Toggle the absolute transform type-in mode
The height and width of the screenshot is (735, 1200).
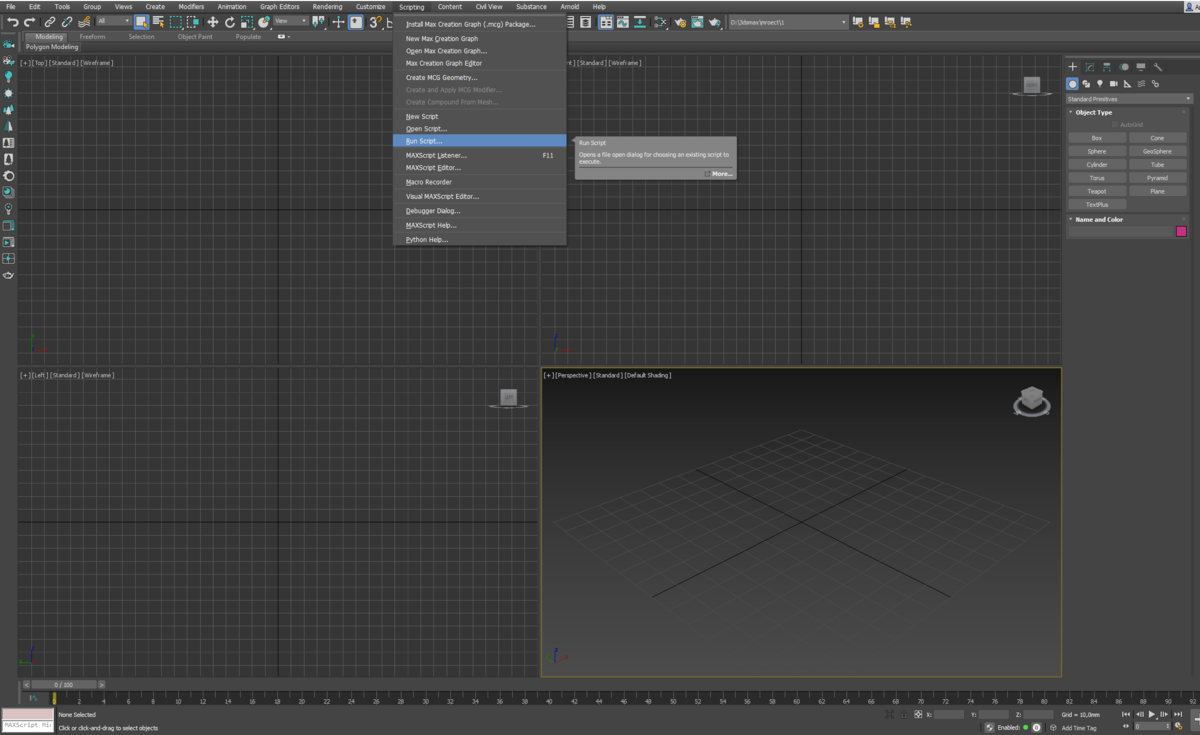pos(918,715)
